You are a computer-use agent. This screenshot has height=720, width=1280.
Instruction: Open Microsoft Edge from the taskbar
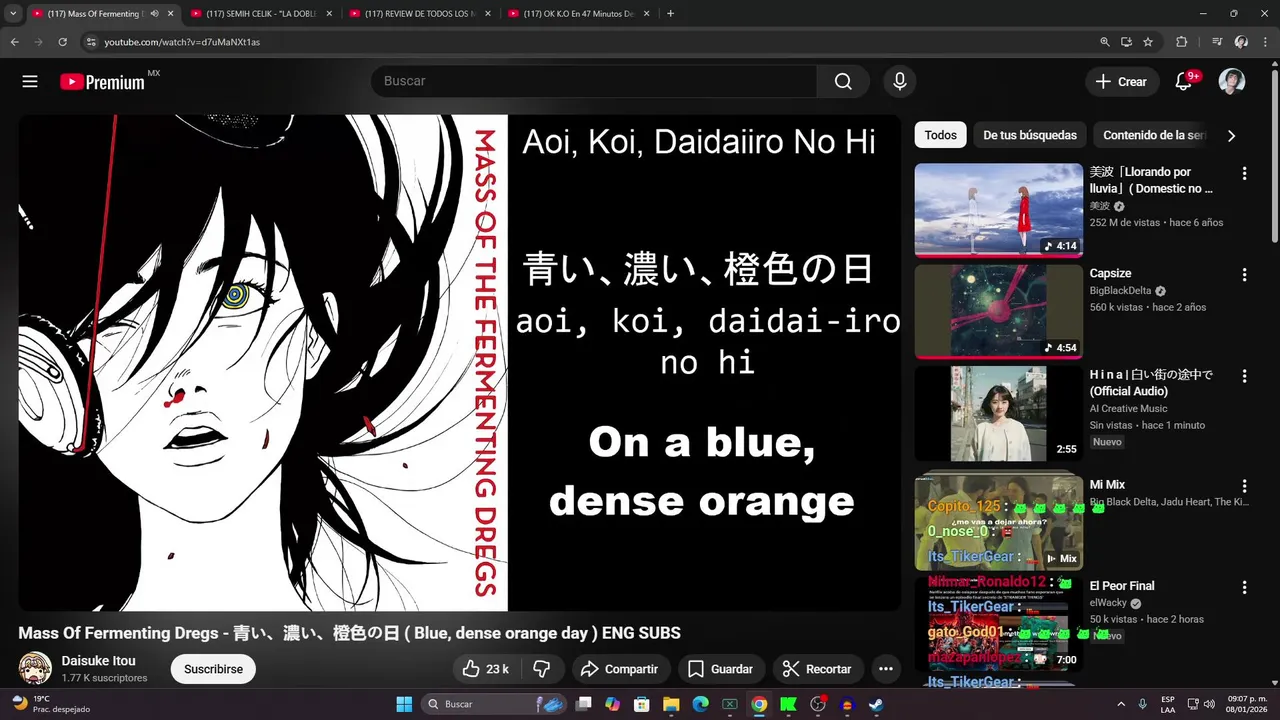tap(700, 704)
